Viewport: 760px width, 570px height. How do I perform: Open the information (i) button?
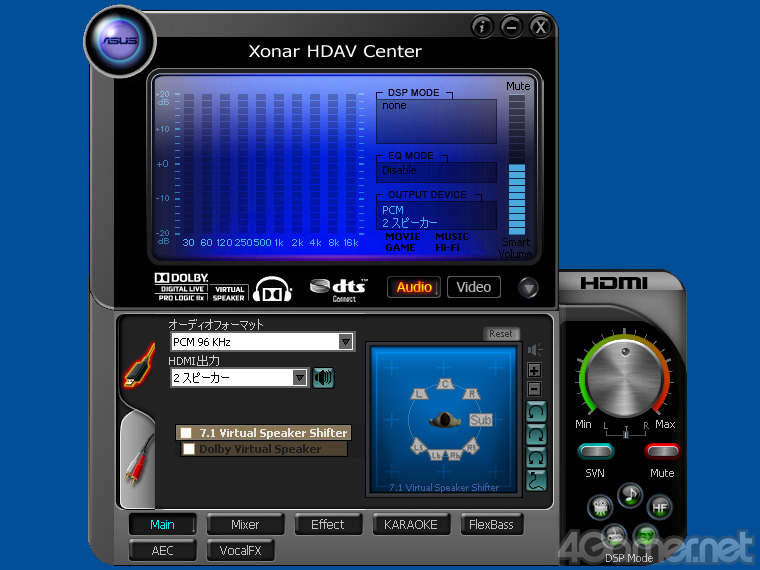coord(482,27)
